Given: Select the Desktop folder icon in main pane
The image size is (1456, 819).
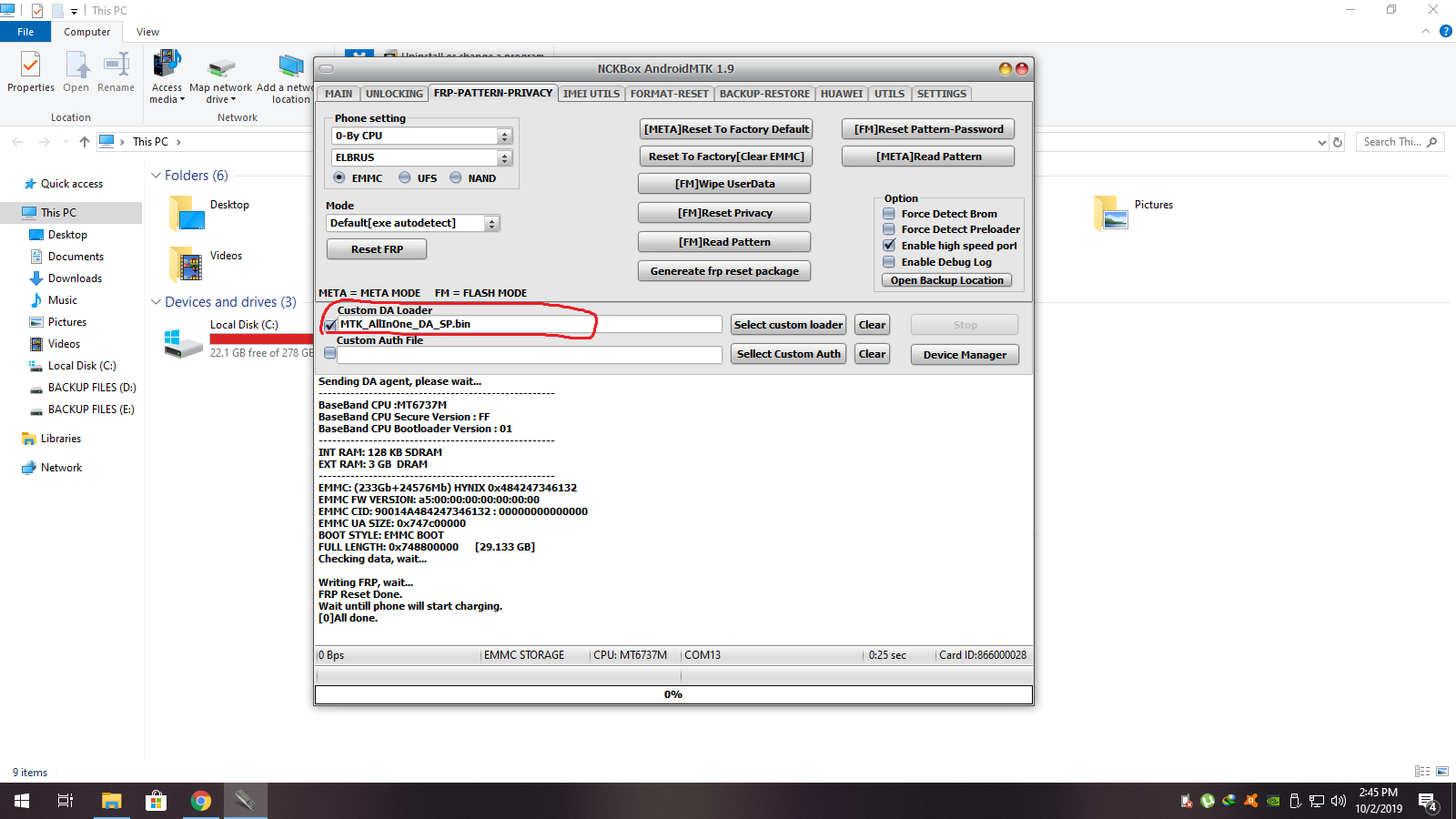Looking at the screenshot, I should coord(187,214).
